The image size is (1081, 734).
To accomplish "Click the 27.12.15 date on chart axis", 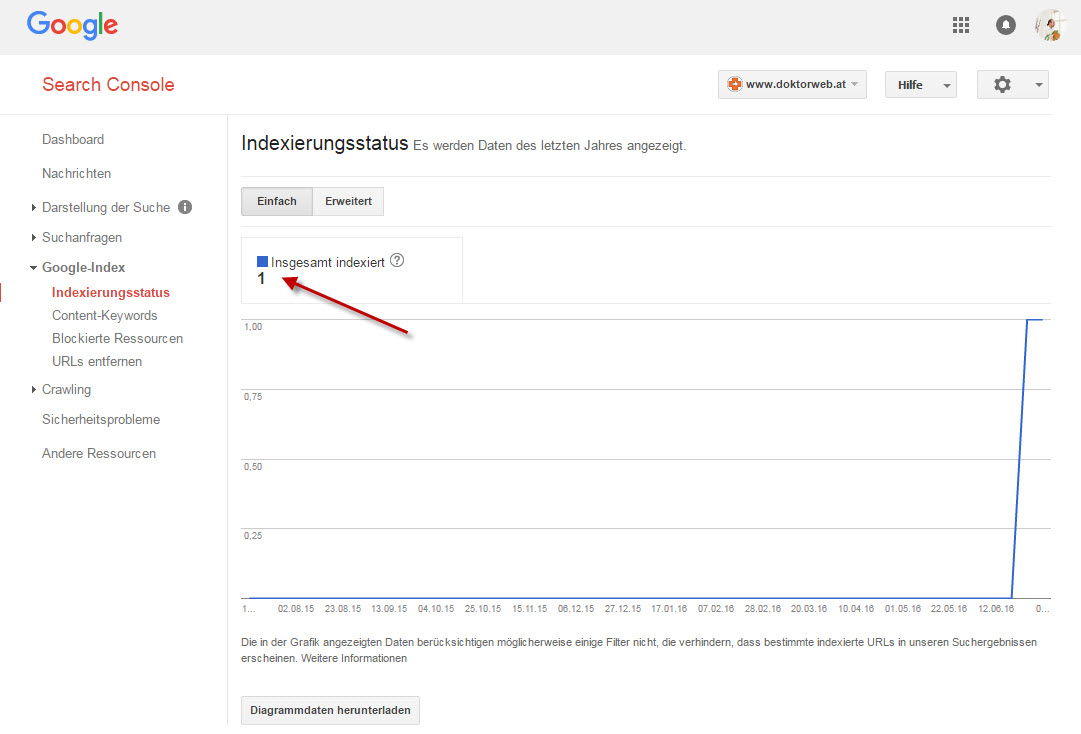I will pyautogui.click(x=623, y=609).
